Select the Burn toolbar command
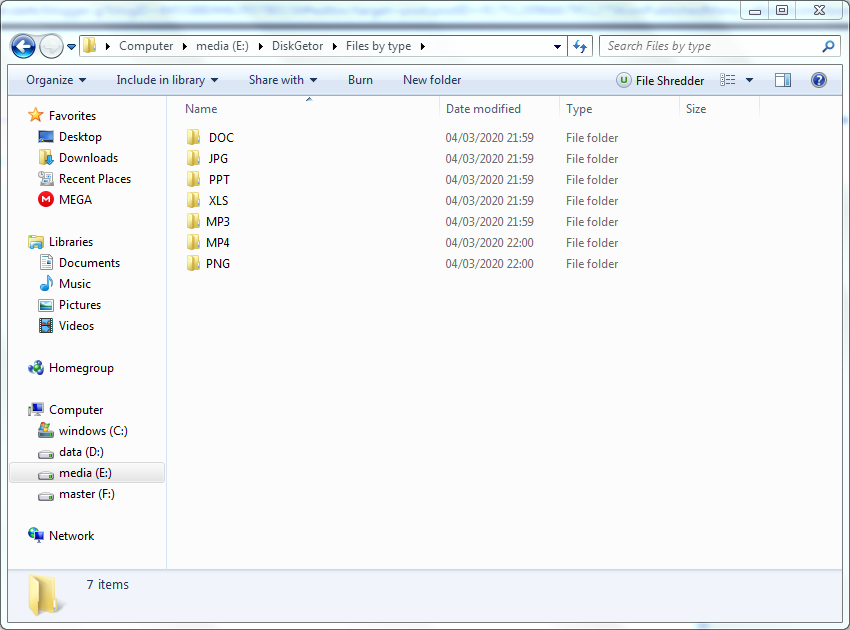850x630 pixels. coord(360,79)
